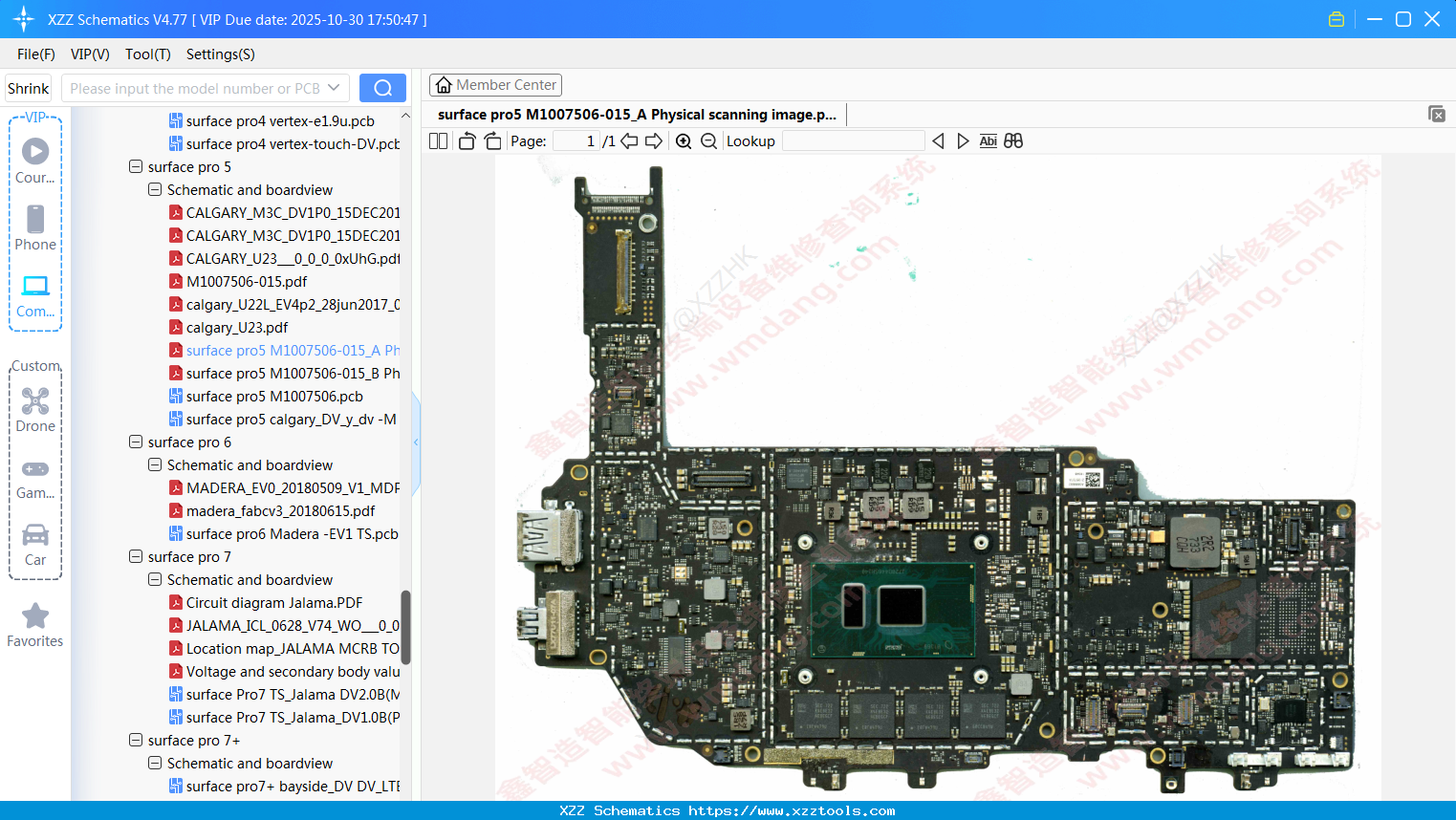
Task: Go to next page arrow
Action: pyautogui.click(x=654, y=140)
